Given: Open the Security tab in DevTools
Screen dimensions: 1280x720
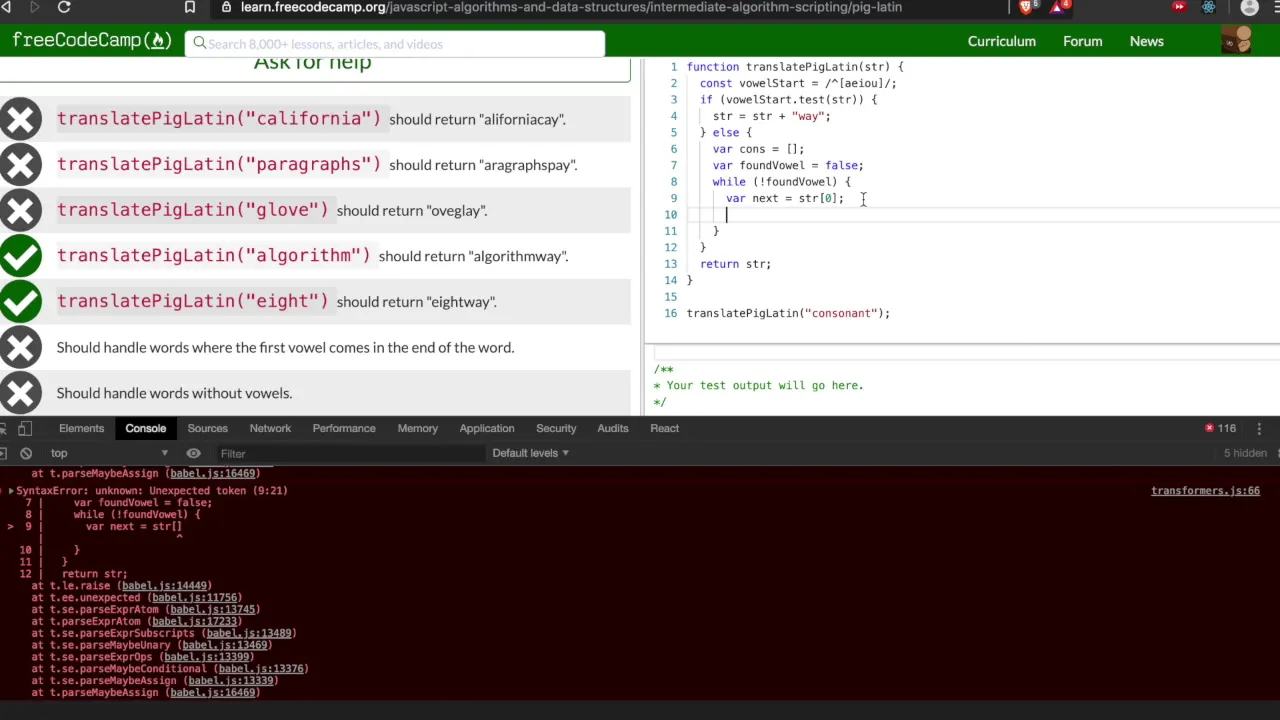Looking at the screenshot, I should tap(556, 428).
